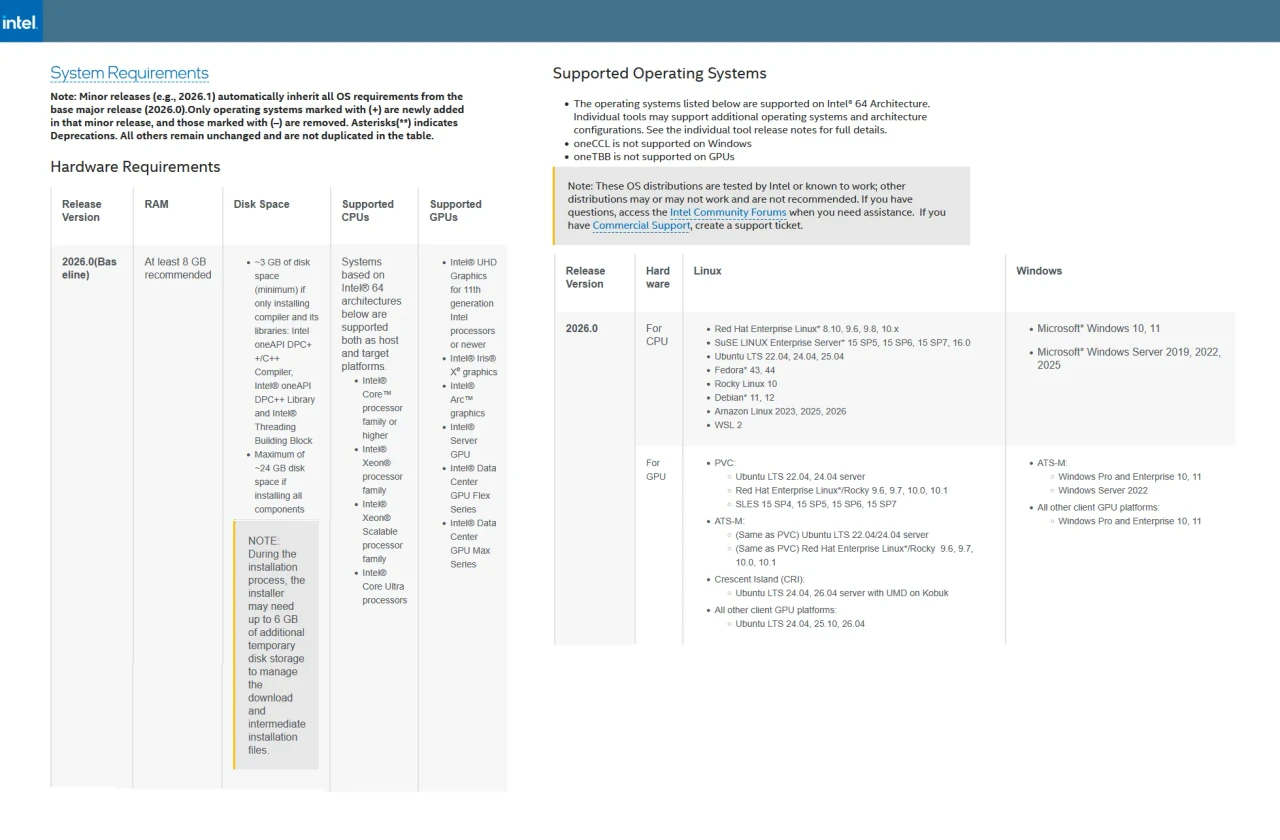The height and width of the screenshot is (840, 1280).
Task: Click the Data Center GPU Flex Series item
Action: coord(473,488)
